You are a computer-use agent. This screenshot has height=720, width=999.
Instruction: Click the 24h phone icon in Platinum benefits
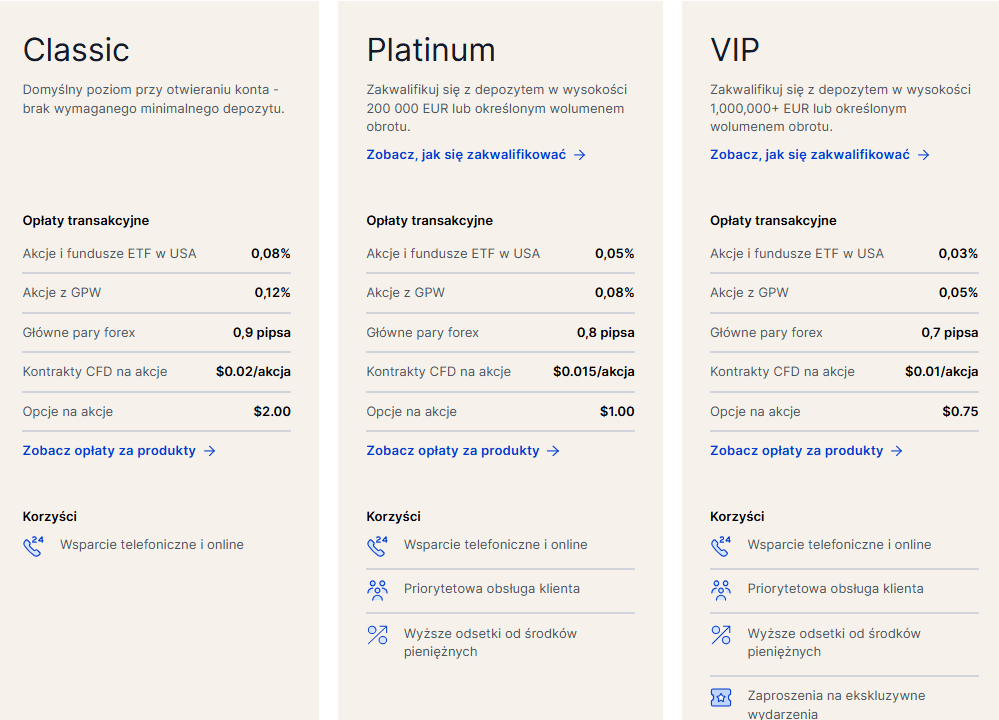tap(377, 546)
